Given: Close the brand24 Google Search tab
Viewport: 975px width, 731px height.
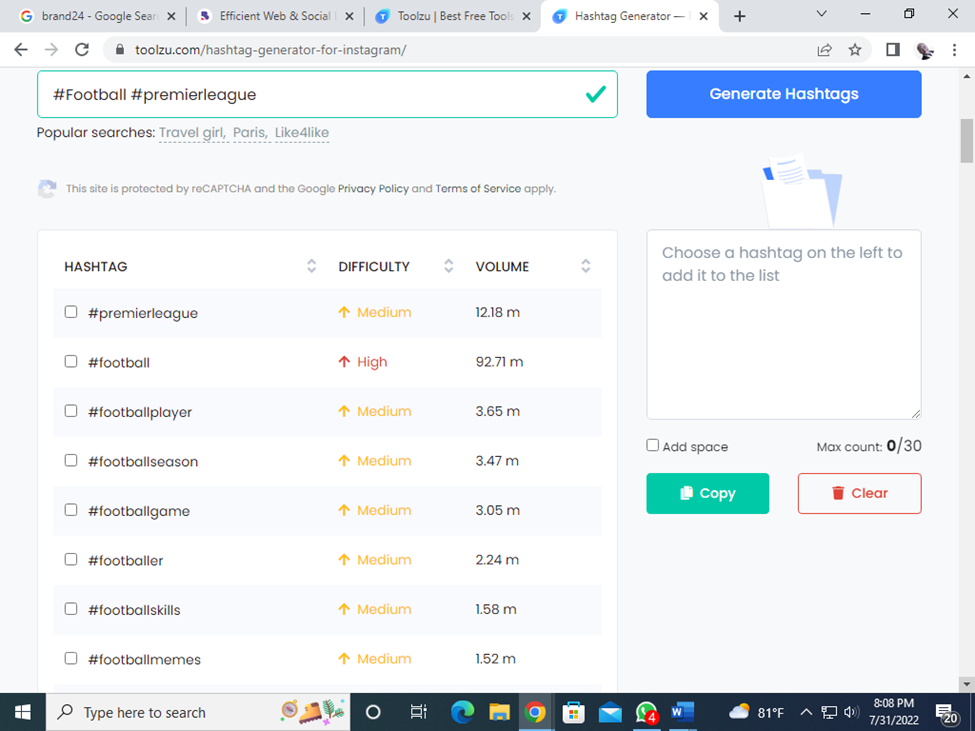Looking at the screenshot, I should click(172, 16).
